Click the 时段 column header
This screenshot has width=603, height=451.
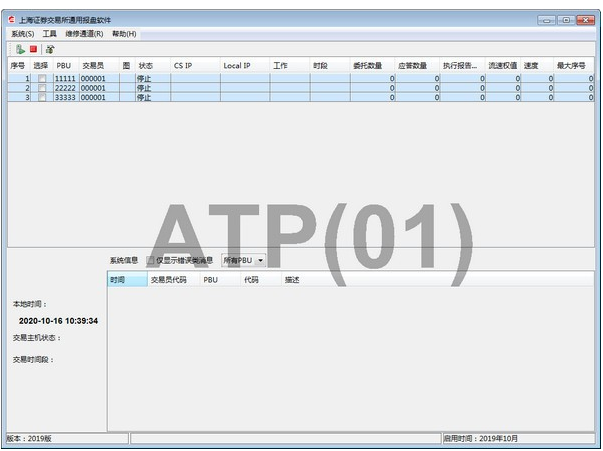330,66
